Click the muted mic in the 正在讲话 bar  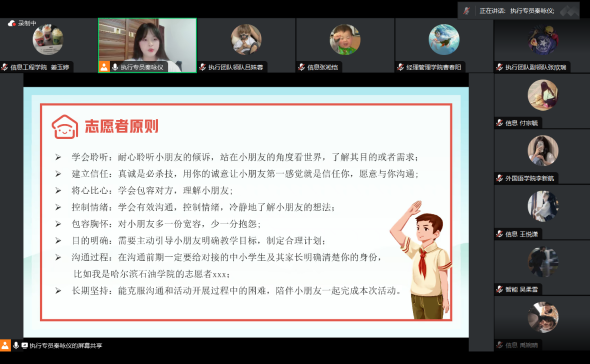point(467,11)
